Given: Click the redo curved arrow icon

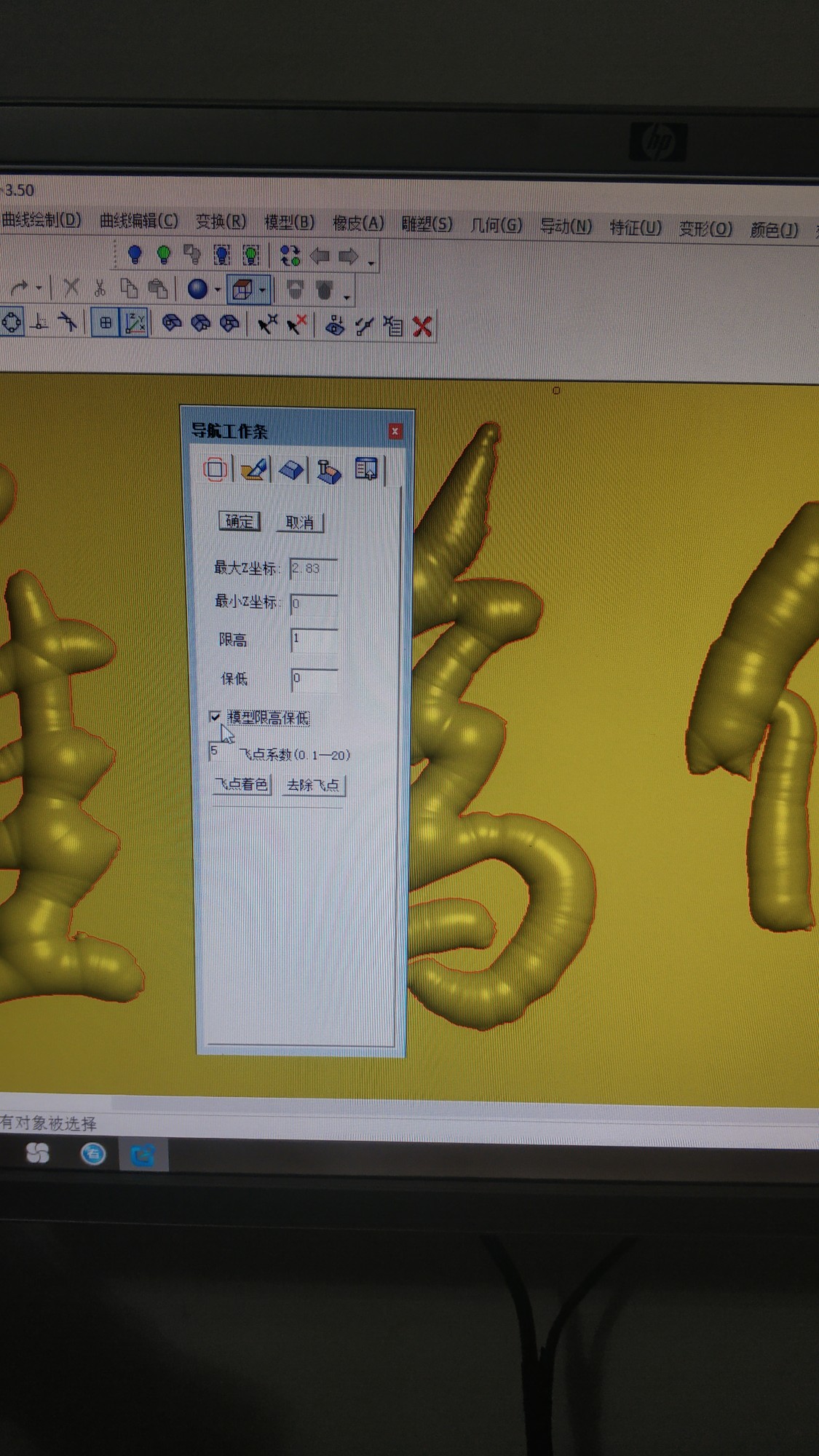Looking at the screenshot, I should click(x=20, y=288).
